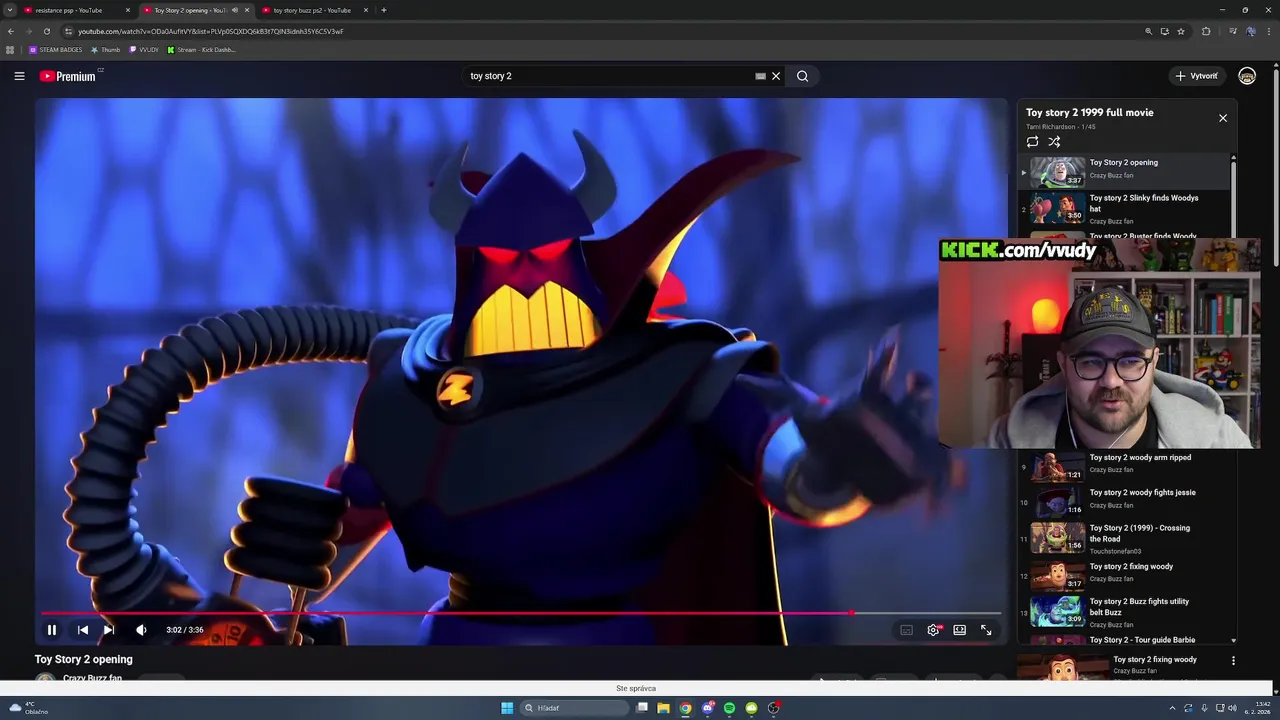Image resolution: width=1280 pixels, height=720 pixels.
Task: Open playlist title 'Toy story 2 1999 full movie'
Action: point(1089,113)
